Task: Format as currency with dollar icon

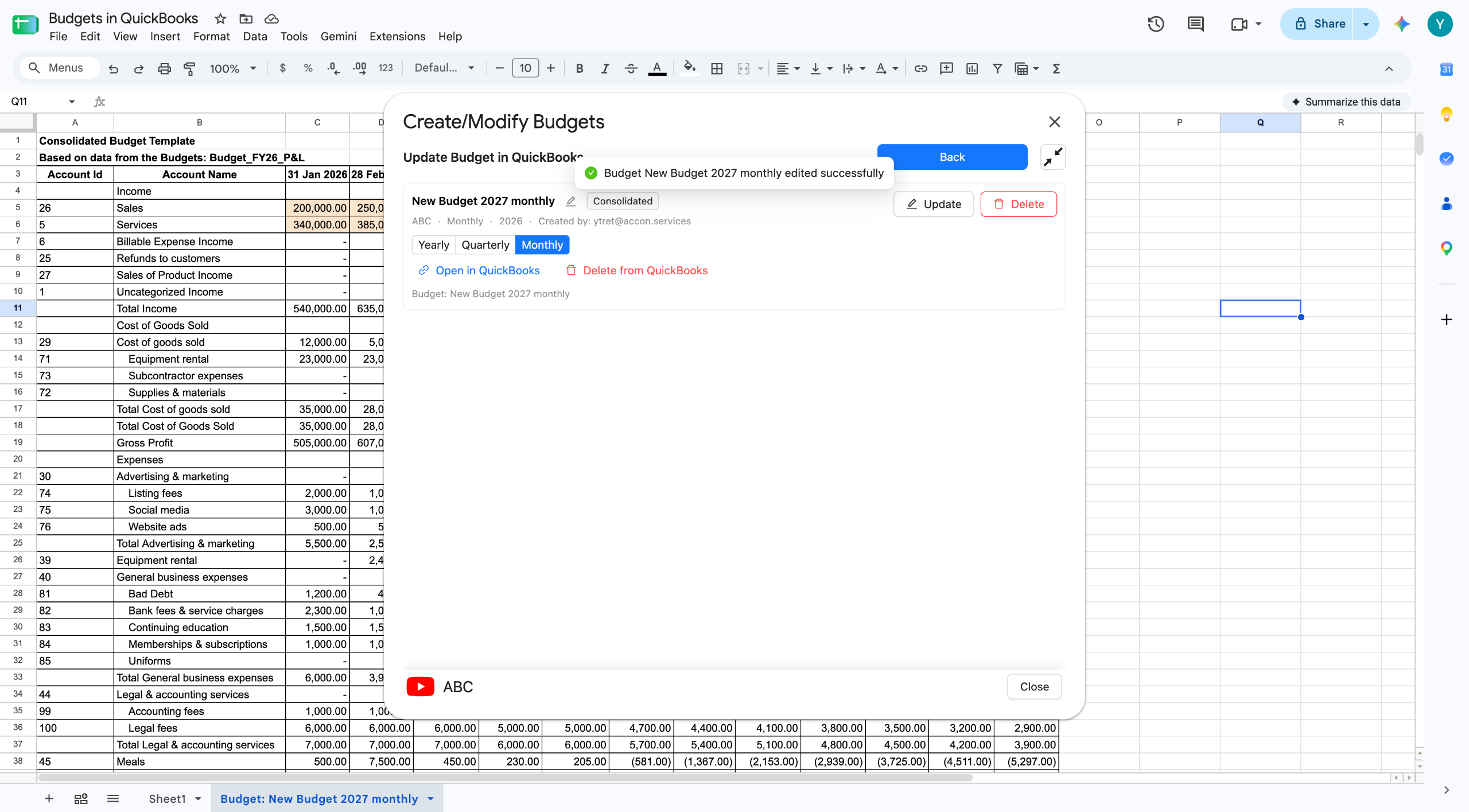Action: pyautogui.click(x=282, y=68)
